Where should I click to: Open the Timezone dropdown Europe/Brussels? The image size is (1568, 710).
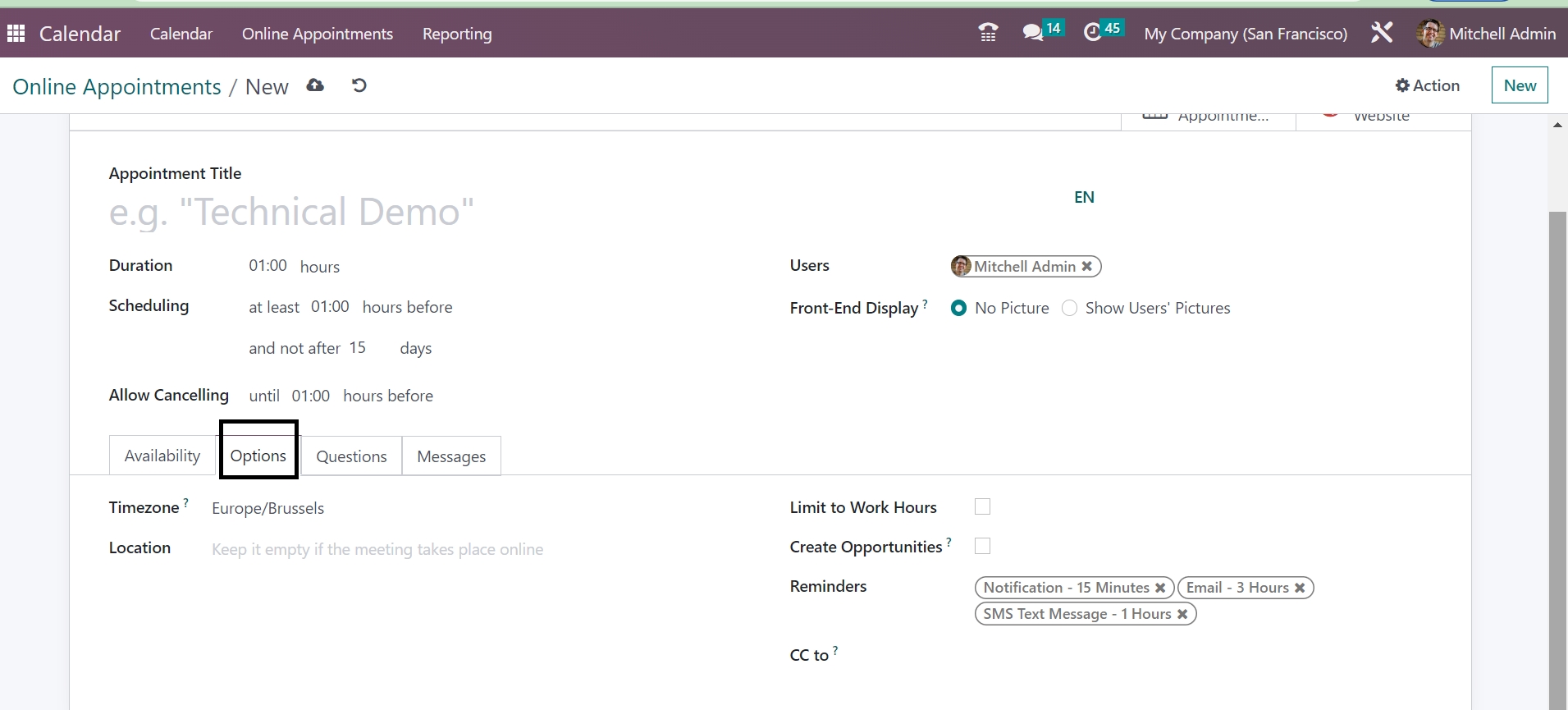click(x=268, y=509)
